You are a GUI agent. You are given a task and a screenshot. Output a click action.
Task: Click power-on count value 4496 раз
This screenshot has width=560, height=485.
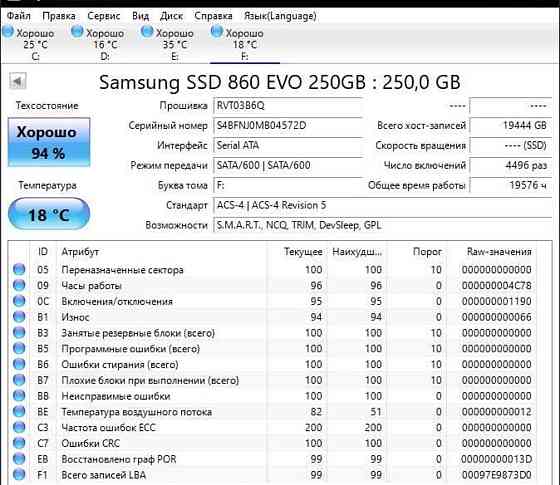(x=511, y=165)
